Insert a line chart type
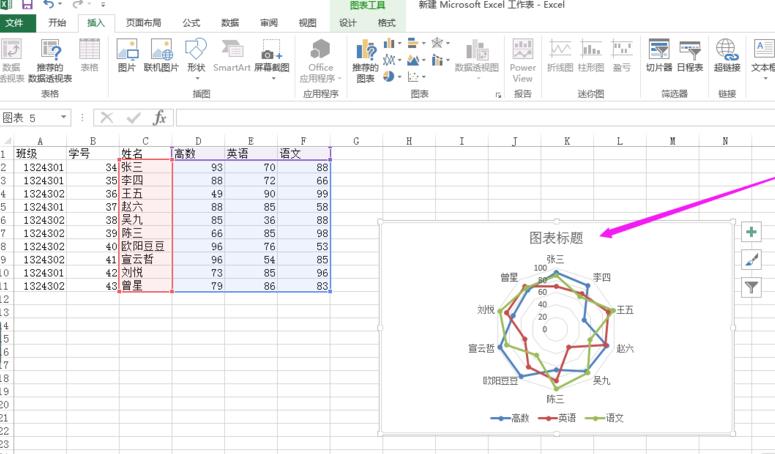This screenshot has width=775, height=454. [x=389, y=60]
